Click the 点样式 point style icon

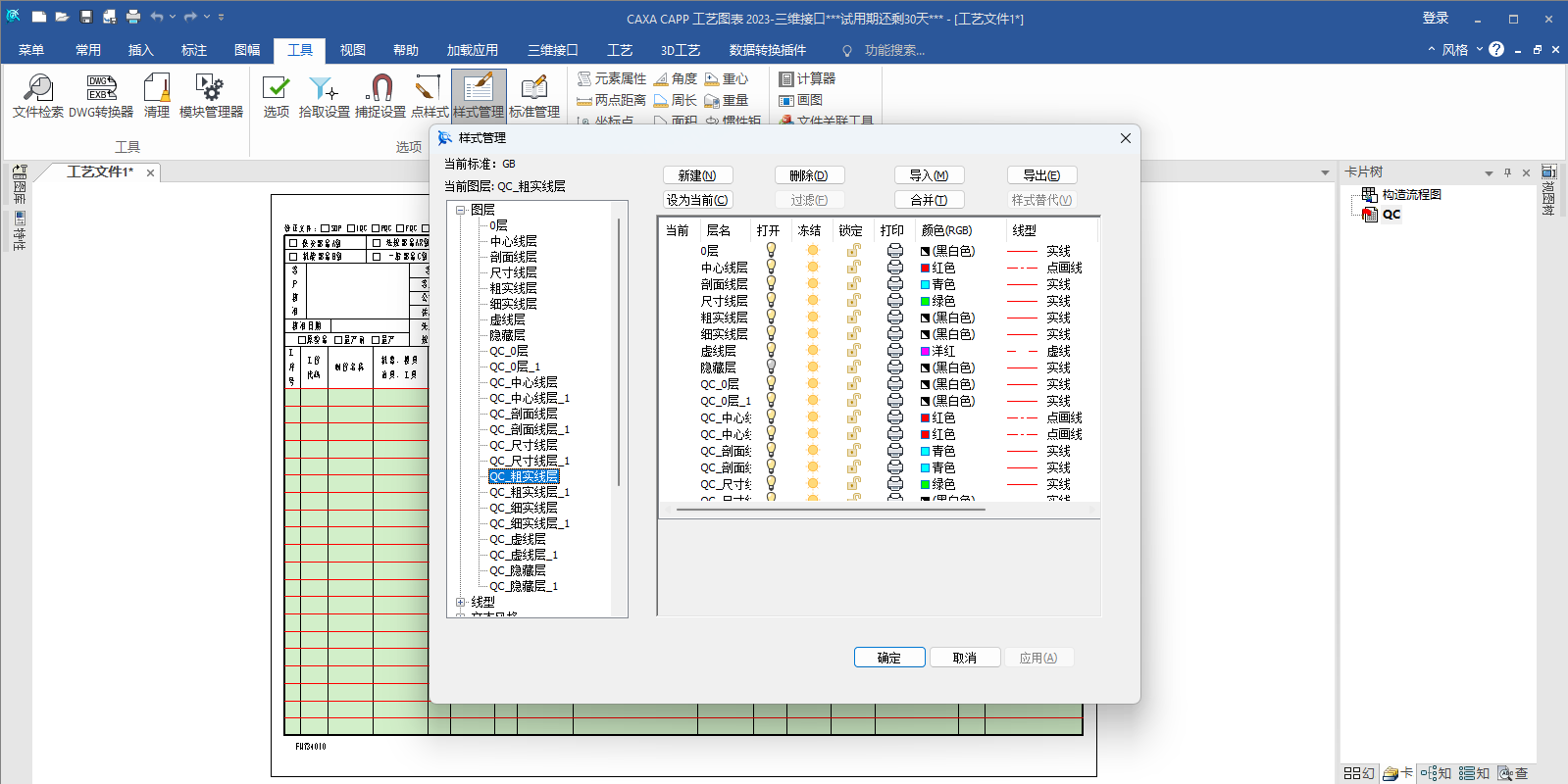430,96
